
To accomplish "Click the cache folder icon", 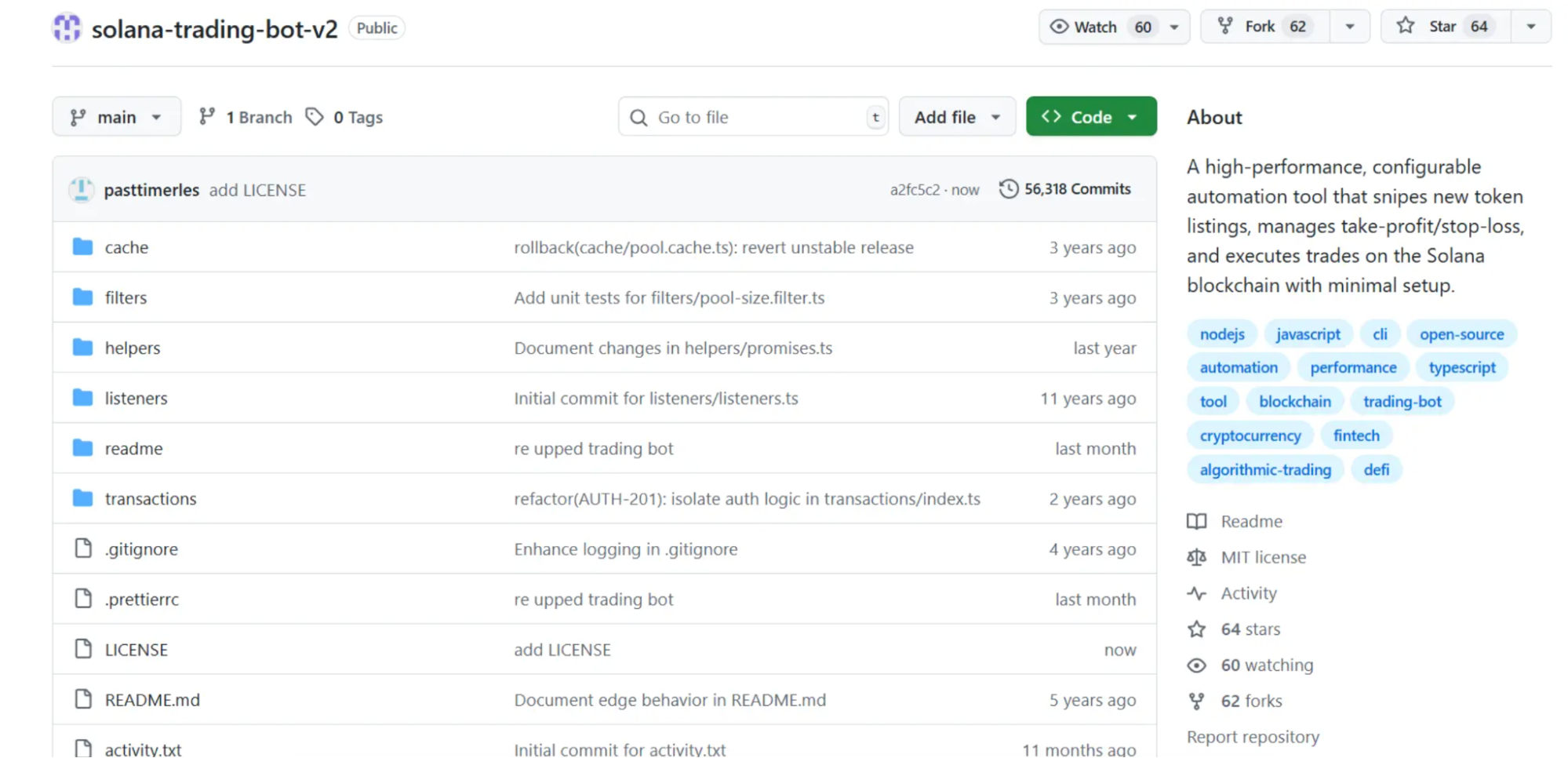I will coord(82,247).
